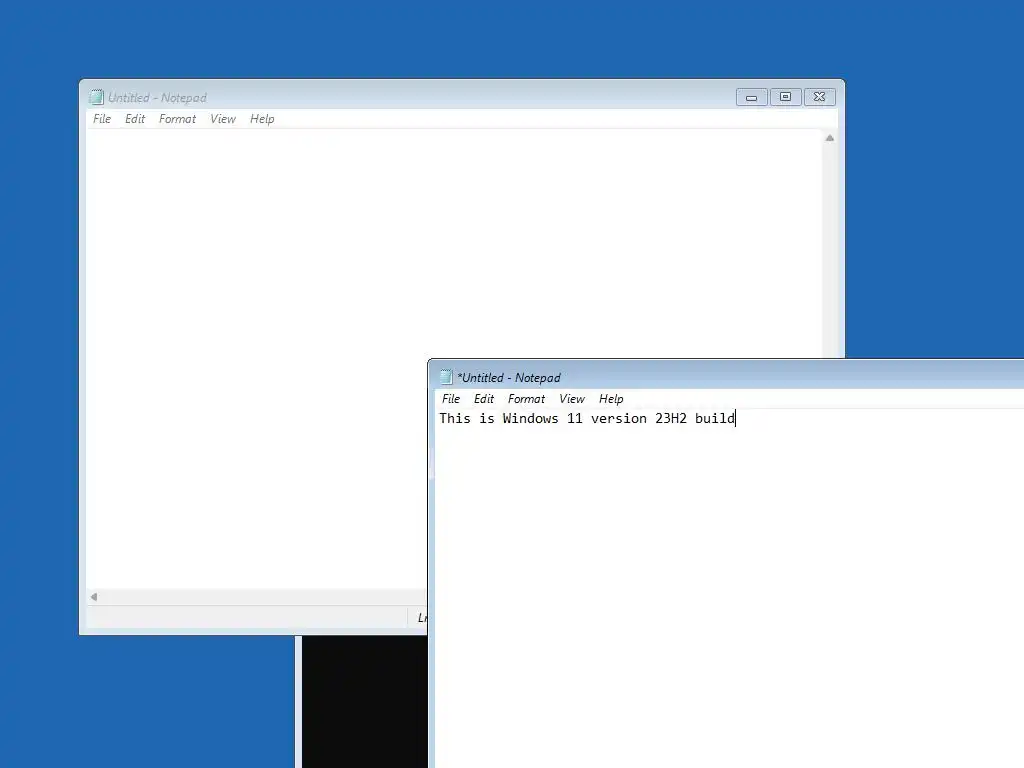Screen dimensions: 1024x768
Task: Open View menu in background Notepad window
Action: pyautogui.click(x=223, y=119)
